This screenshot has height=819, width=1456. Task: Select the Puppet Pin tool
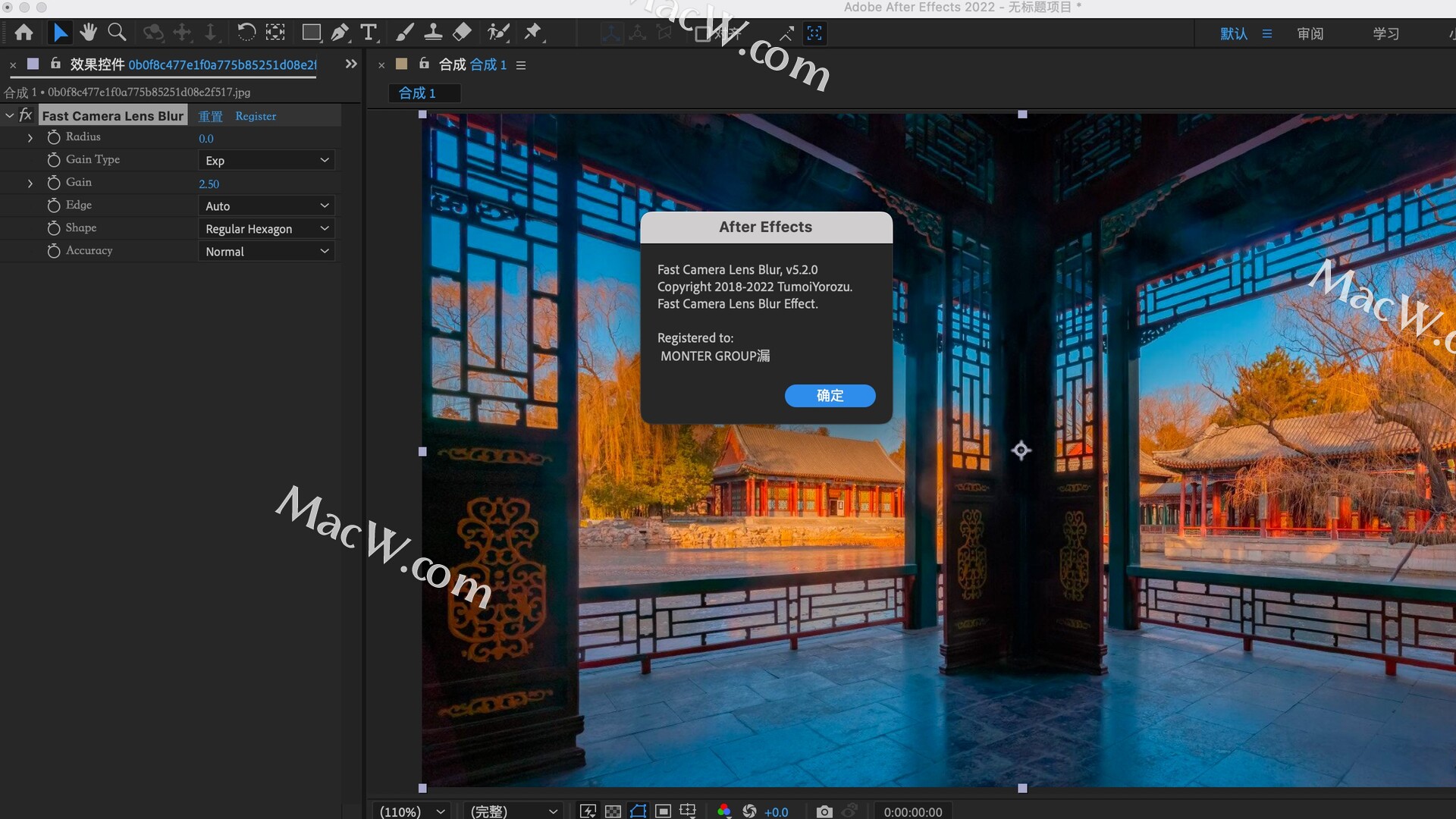tap(534, 33)
